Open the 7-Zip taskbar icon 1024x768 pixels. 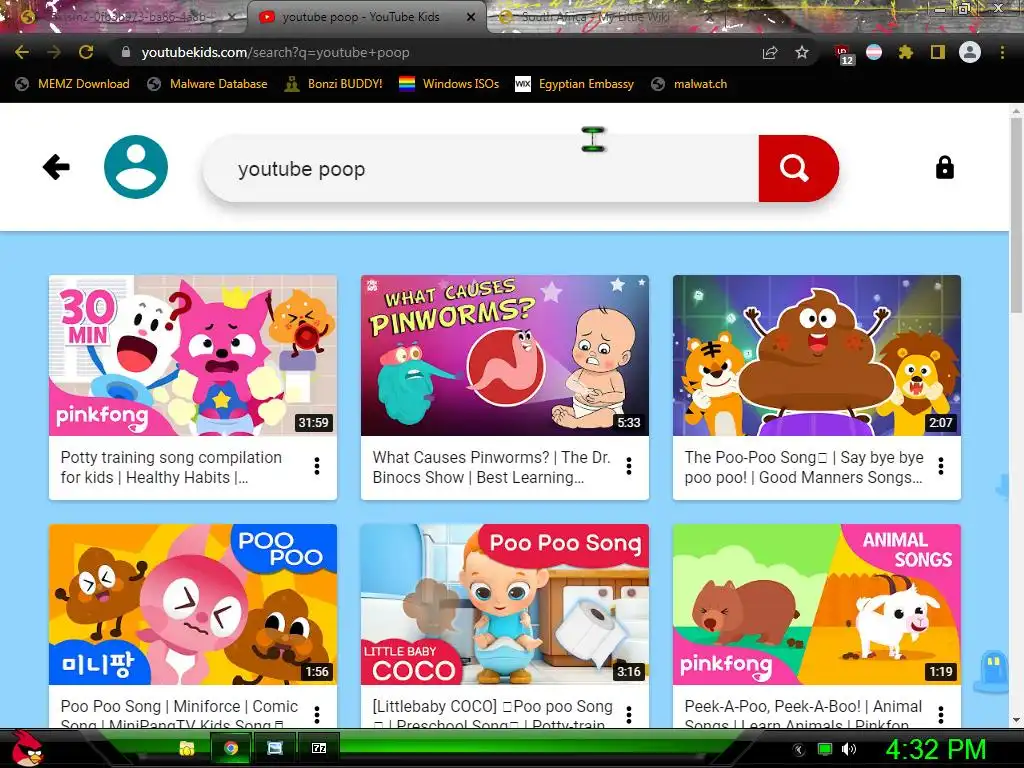coord(319,748)
